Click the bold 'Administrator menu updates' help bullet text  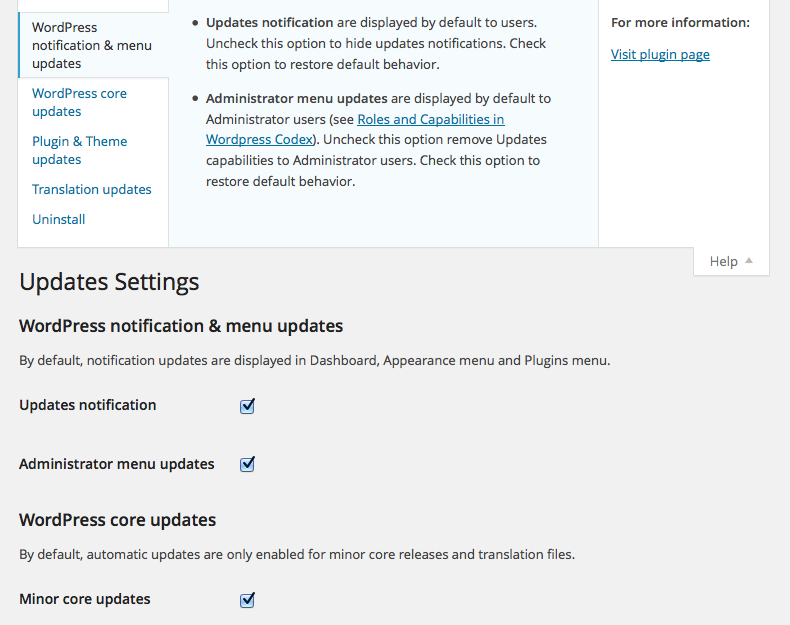click(x=297, y=98)
